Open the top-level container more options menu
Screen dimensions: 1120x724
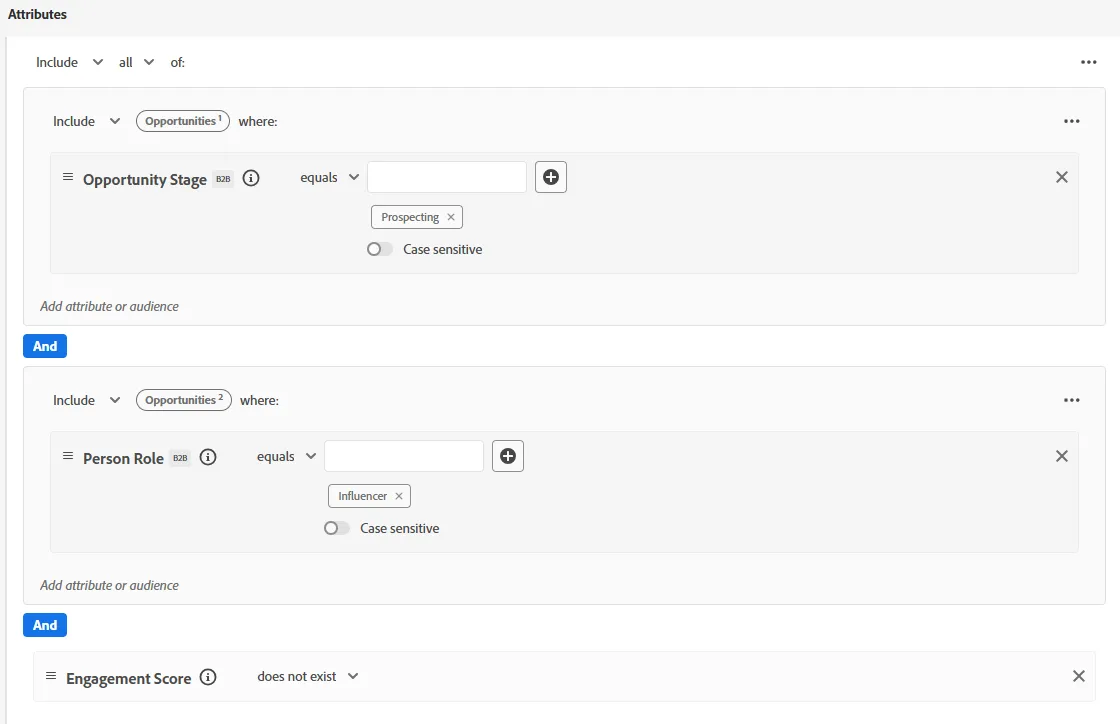(1089, 62)
